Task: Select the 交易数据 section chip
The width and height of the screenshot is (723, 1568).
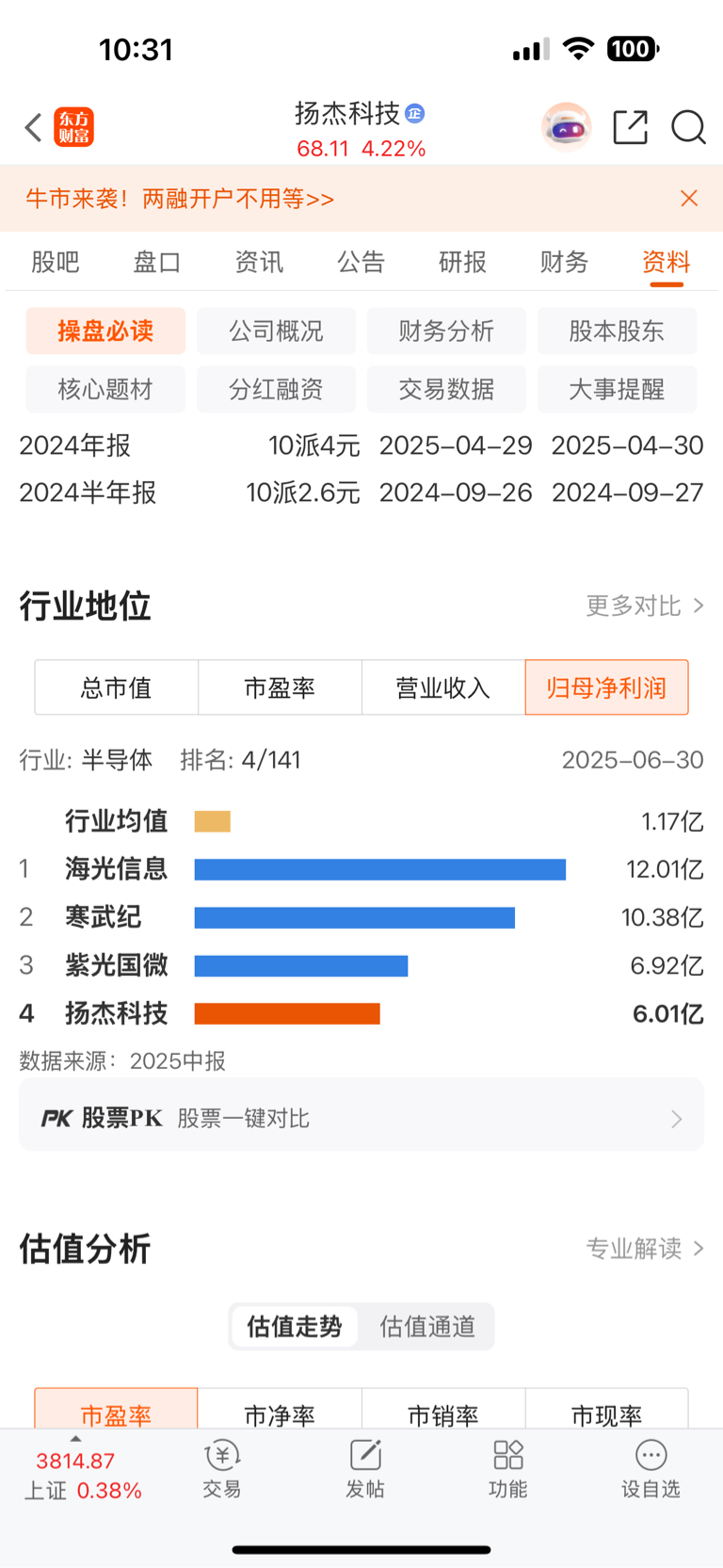Action: click(x=446, y=389)
